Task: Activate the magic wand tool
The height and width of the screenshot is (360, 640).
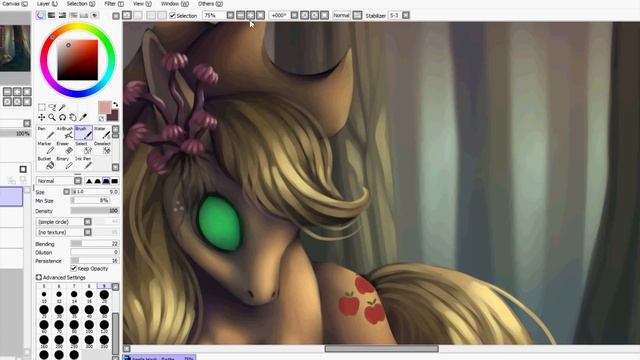Action: pos(62,107)
